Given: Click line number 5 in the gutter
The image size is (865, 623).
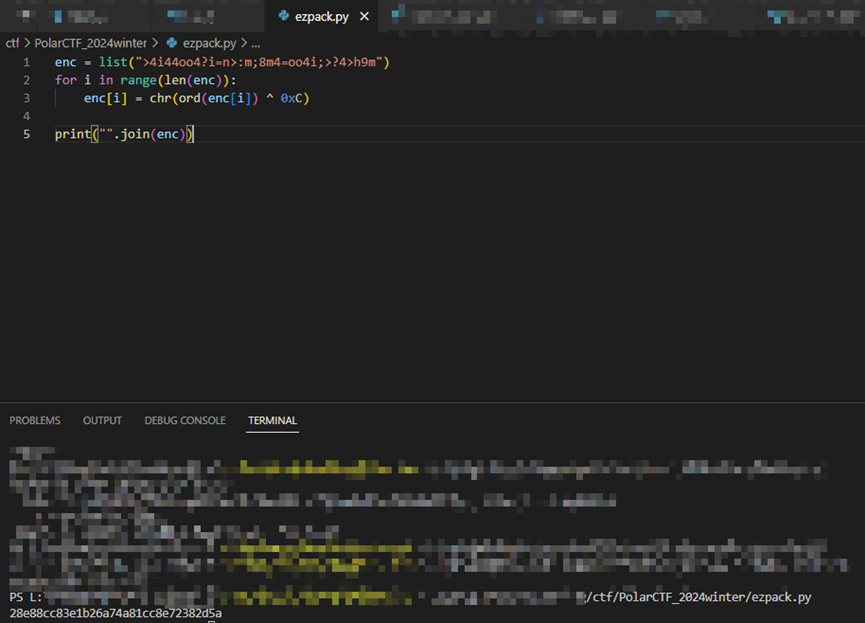Looking at the screenshot, I should click(27, 134).
